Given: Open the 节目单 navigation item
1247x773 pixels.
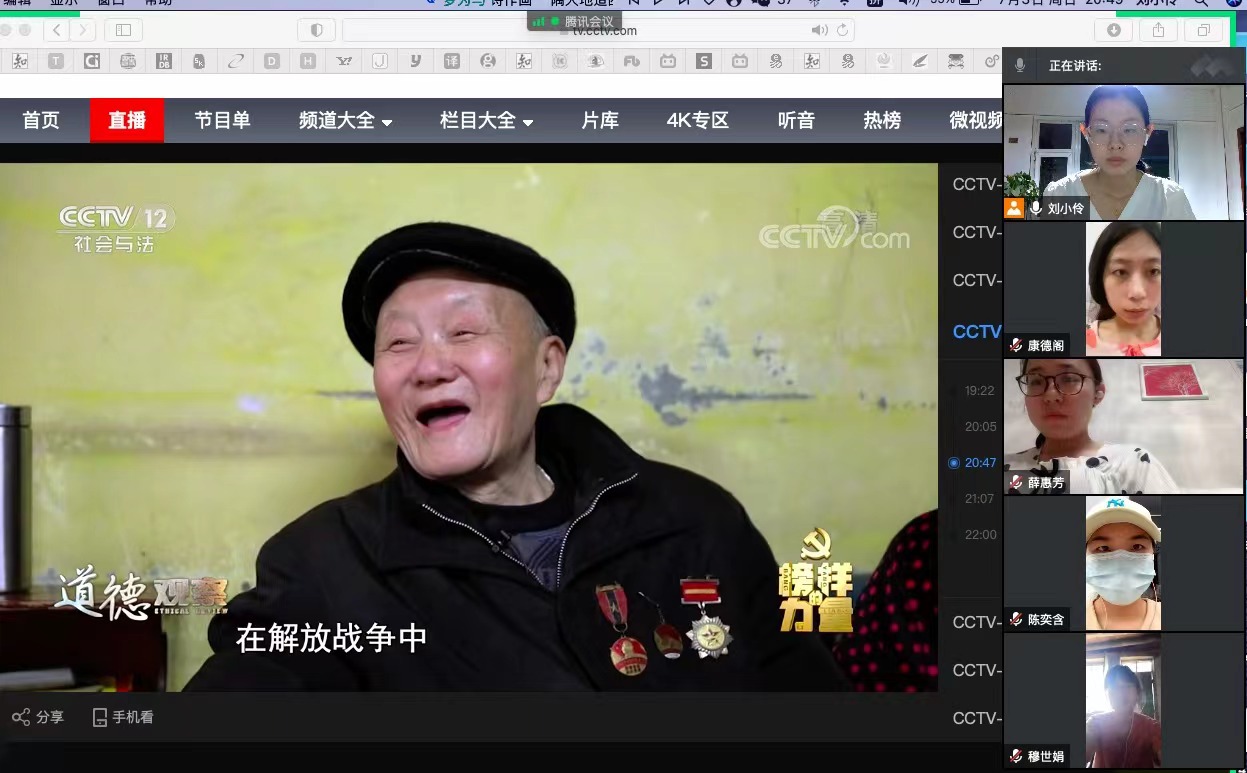Looking at the screenshot, I should 222,121.
